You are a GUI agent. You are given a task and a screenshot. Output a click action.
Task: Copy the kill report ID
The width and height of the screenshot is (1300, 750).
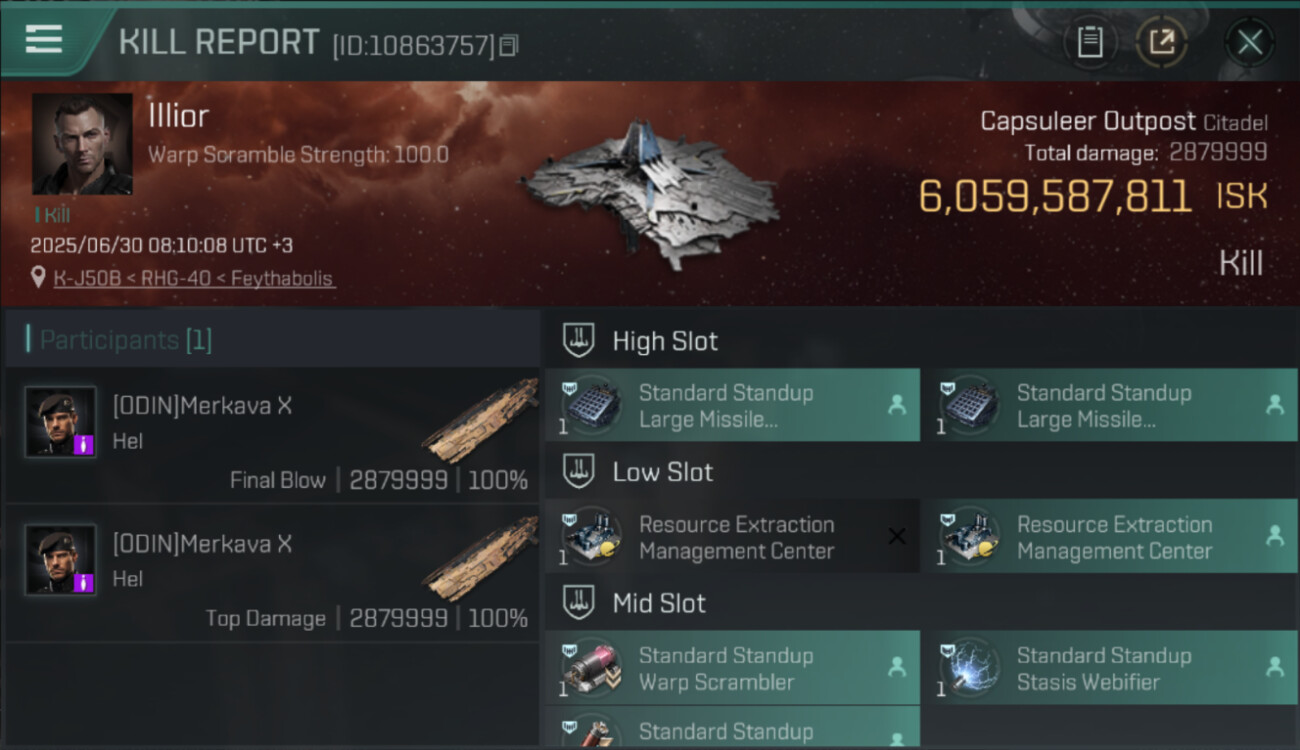click(x=509, y=45)
